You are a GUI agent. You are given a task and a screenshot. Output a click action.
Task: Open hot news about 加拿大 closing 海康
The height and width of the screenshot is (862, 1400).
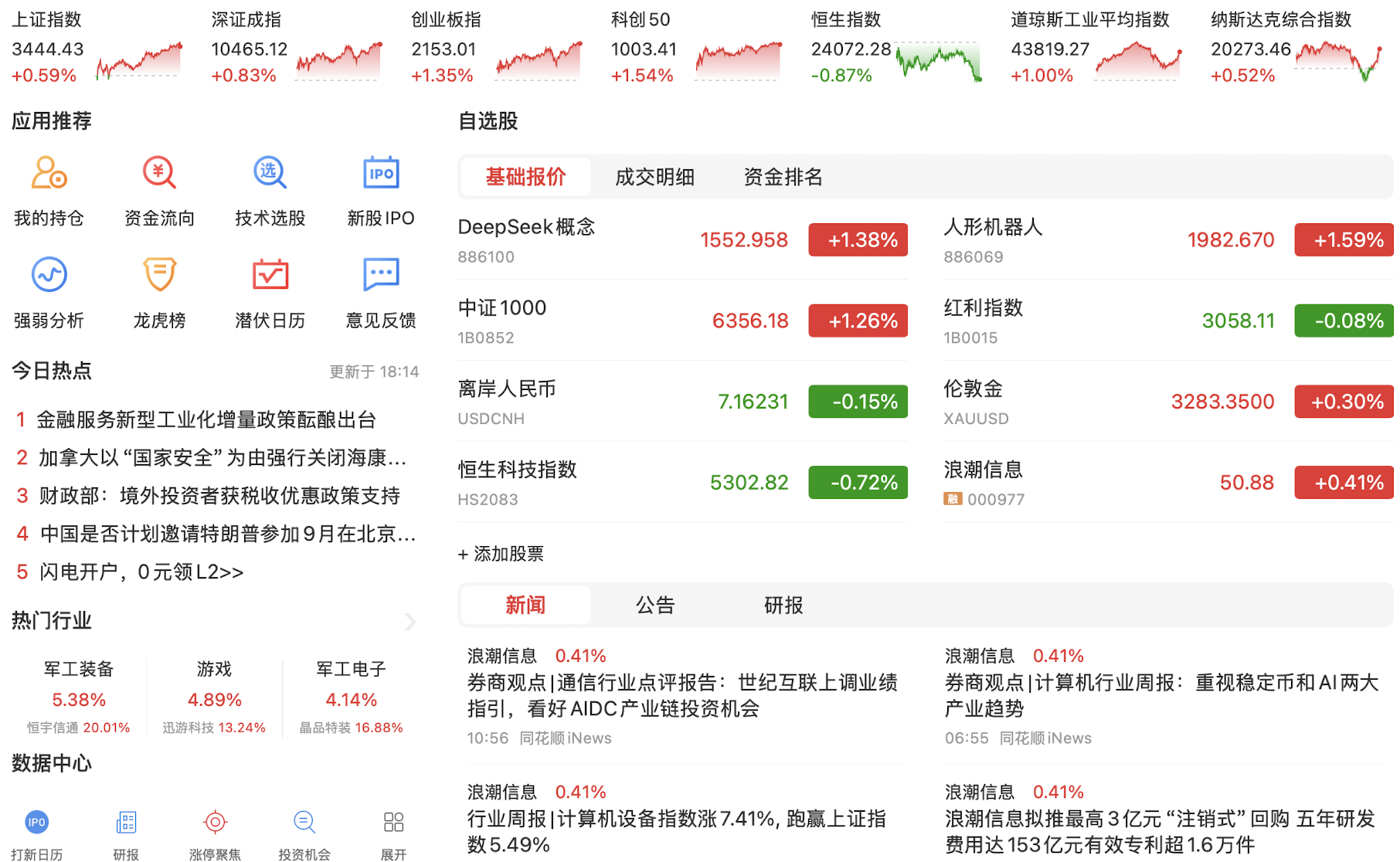pos(223,457)
